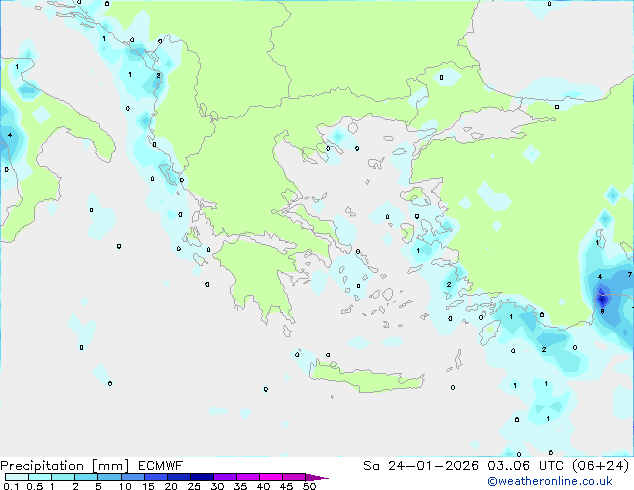This screenshot has height=490, width=634.
Task: Click the map precipitation value '7'
Action: click(x=630, y=275)
